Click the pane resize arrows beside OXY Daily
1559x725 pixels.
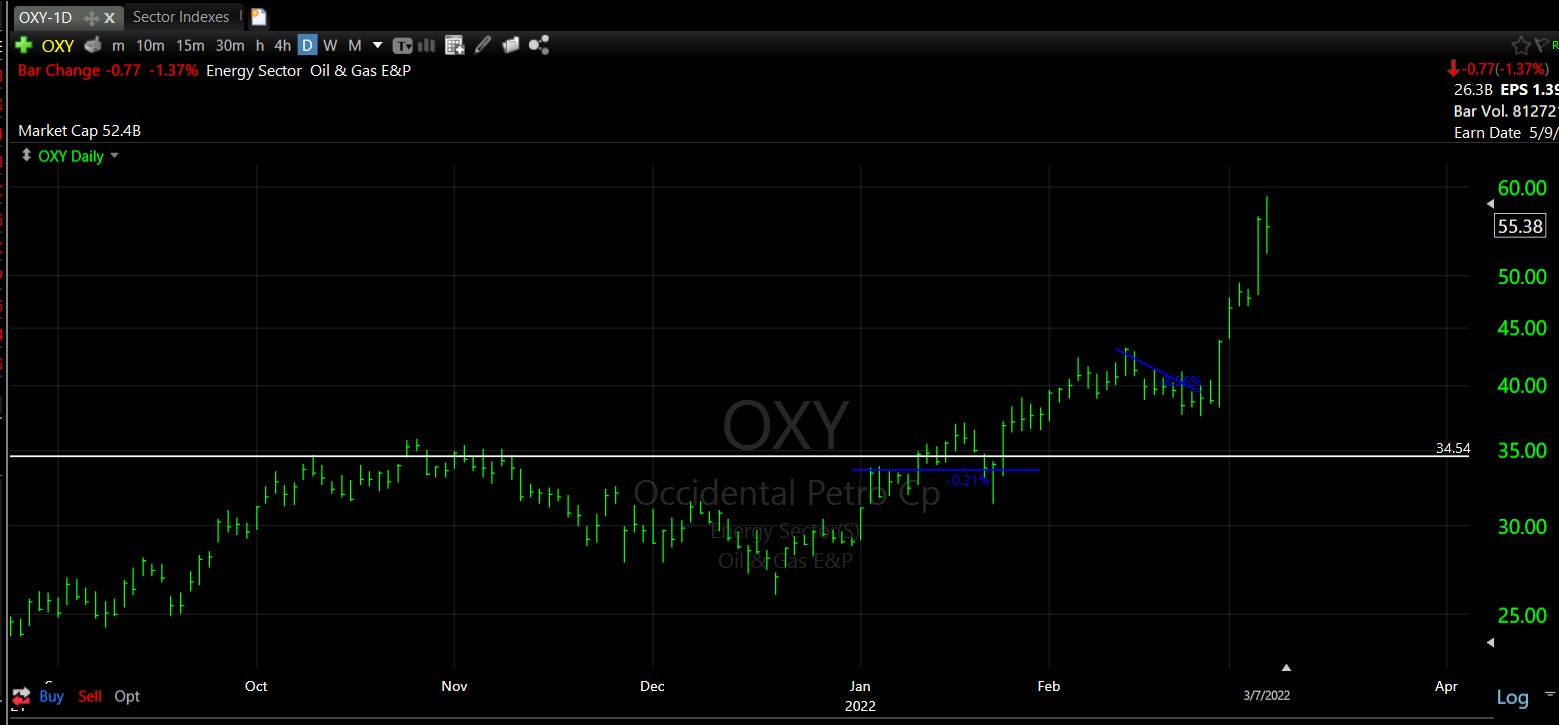click(26, 155)
